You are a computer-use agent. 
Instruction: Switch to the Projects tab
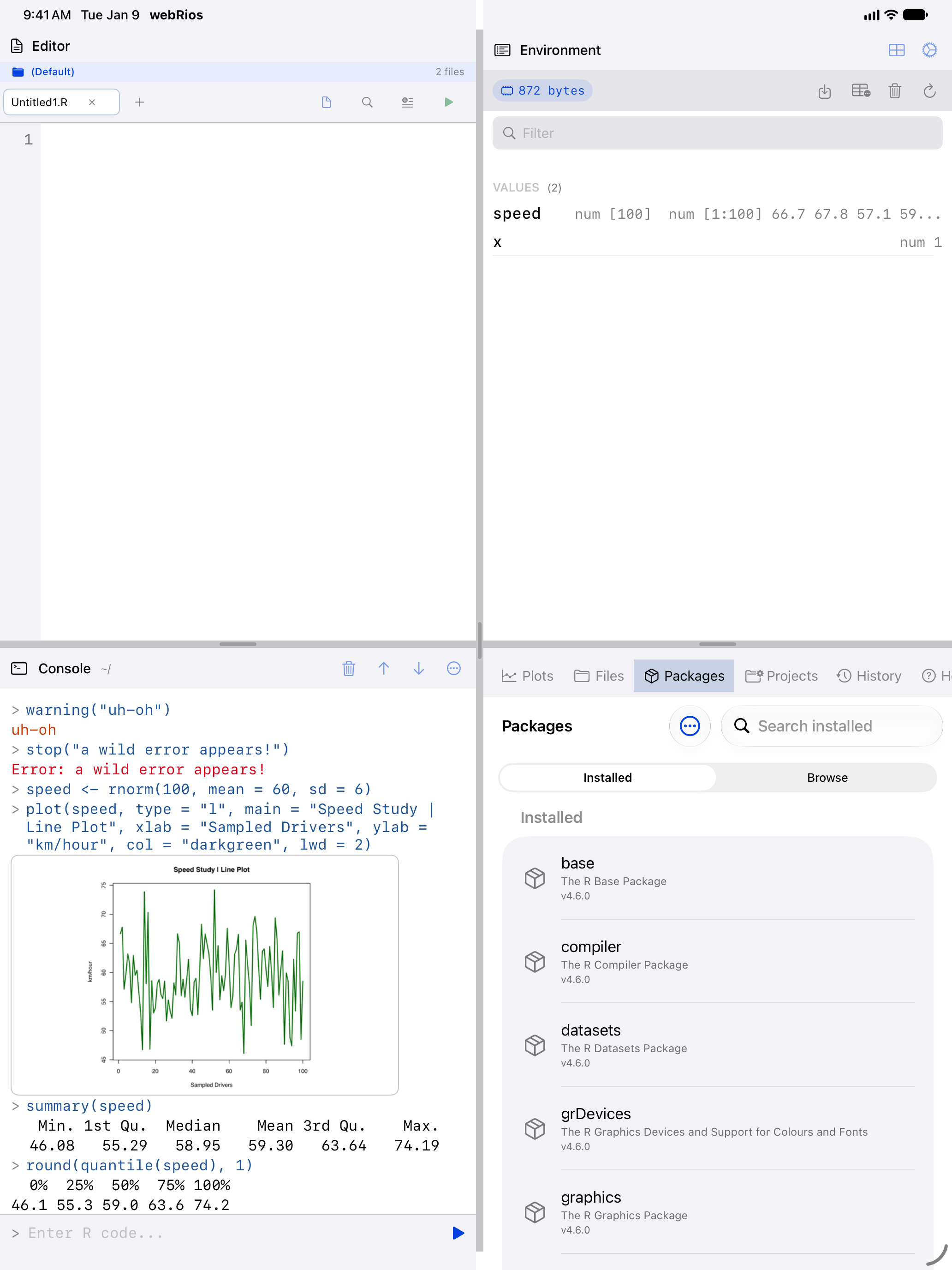781,676
